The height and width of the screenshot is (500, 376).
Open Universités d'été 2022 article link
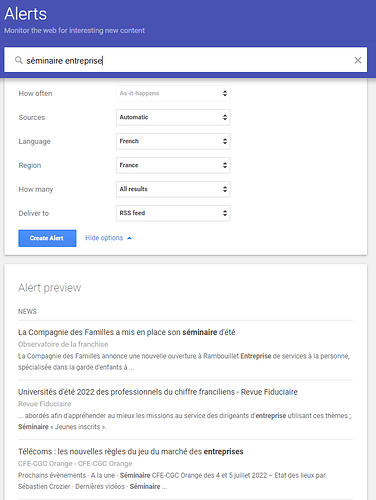coord(158,392)
